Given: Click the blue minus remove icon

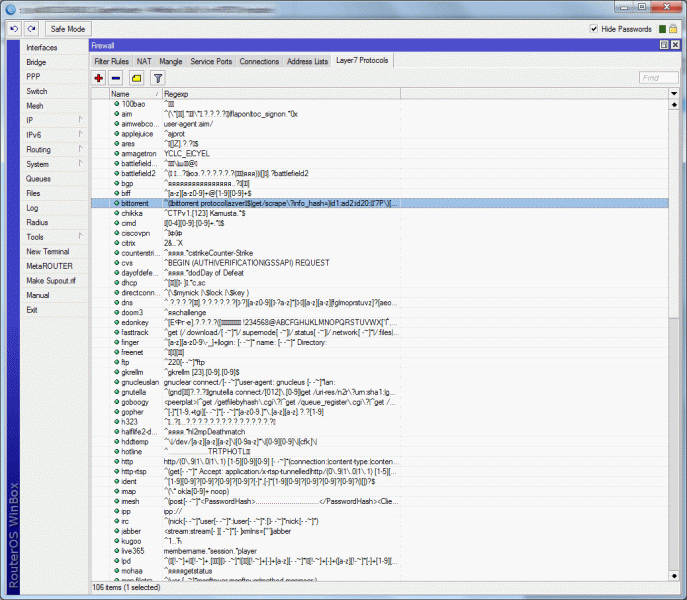Looking at the screenshot, I should 116,78.
